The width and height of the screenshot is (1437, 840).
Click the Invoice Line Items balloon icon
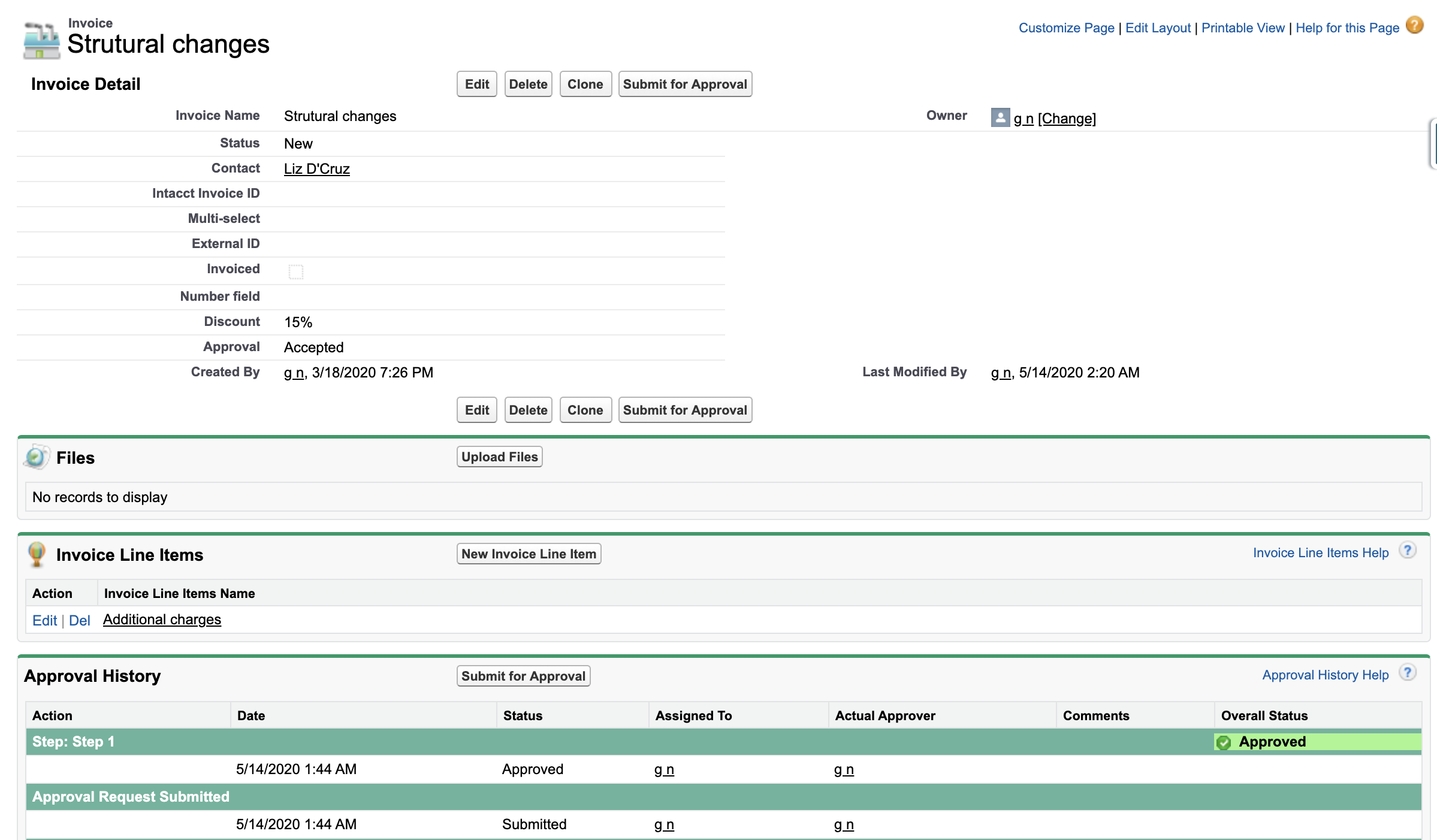tap(37, 554)
